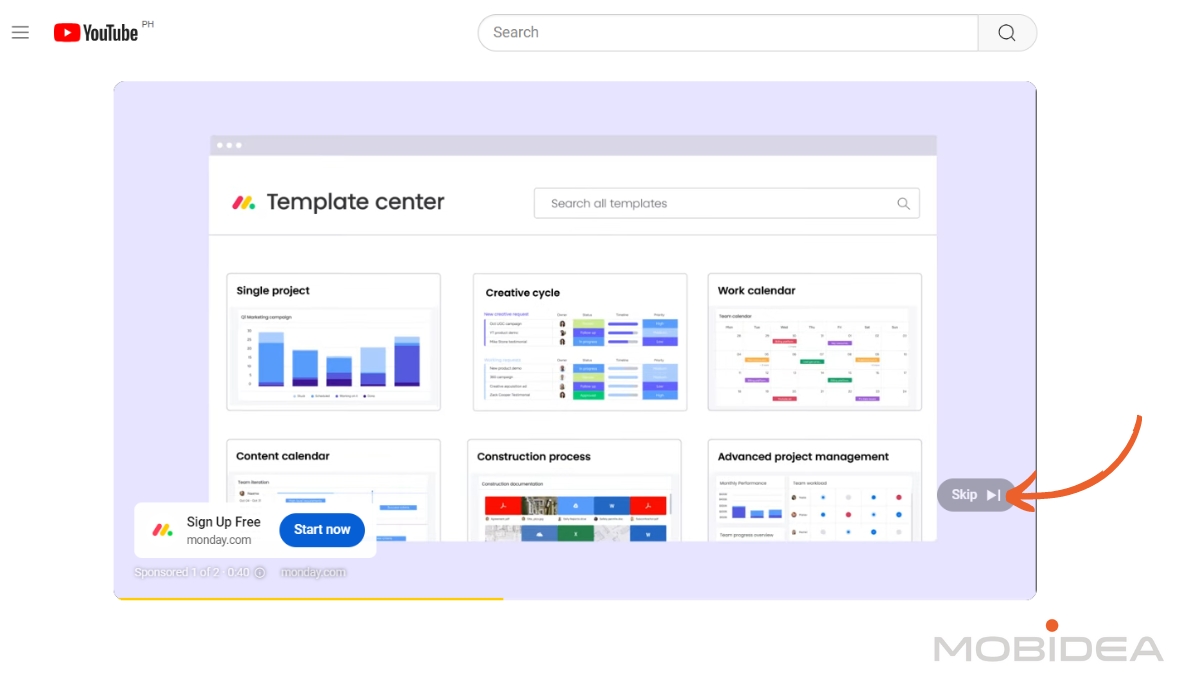The width and height of the screenshot is (1200, 700).
Task: Click the Sign Up Free text
Action: click(x=223, y=522)
